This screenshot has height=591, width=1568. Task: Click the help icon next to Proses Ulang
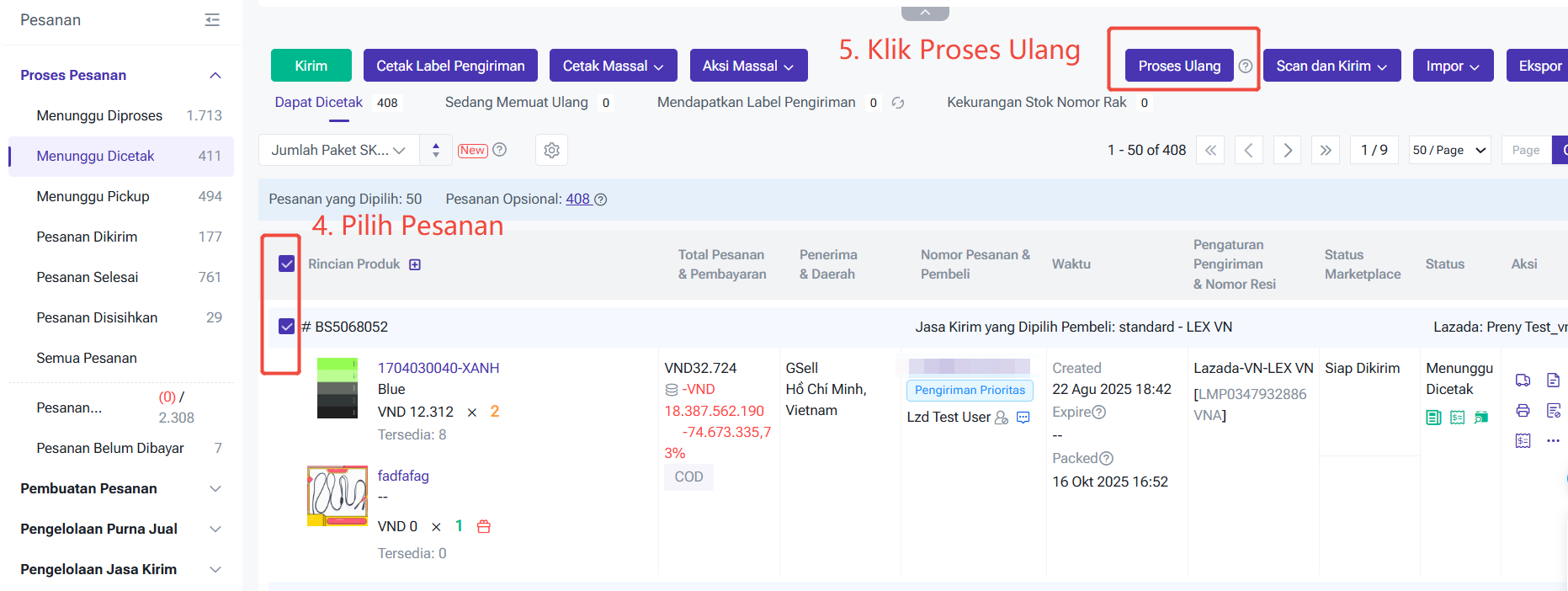[1246, 66]
